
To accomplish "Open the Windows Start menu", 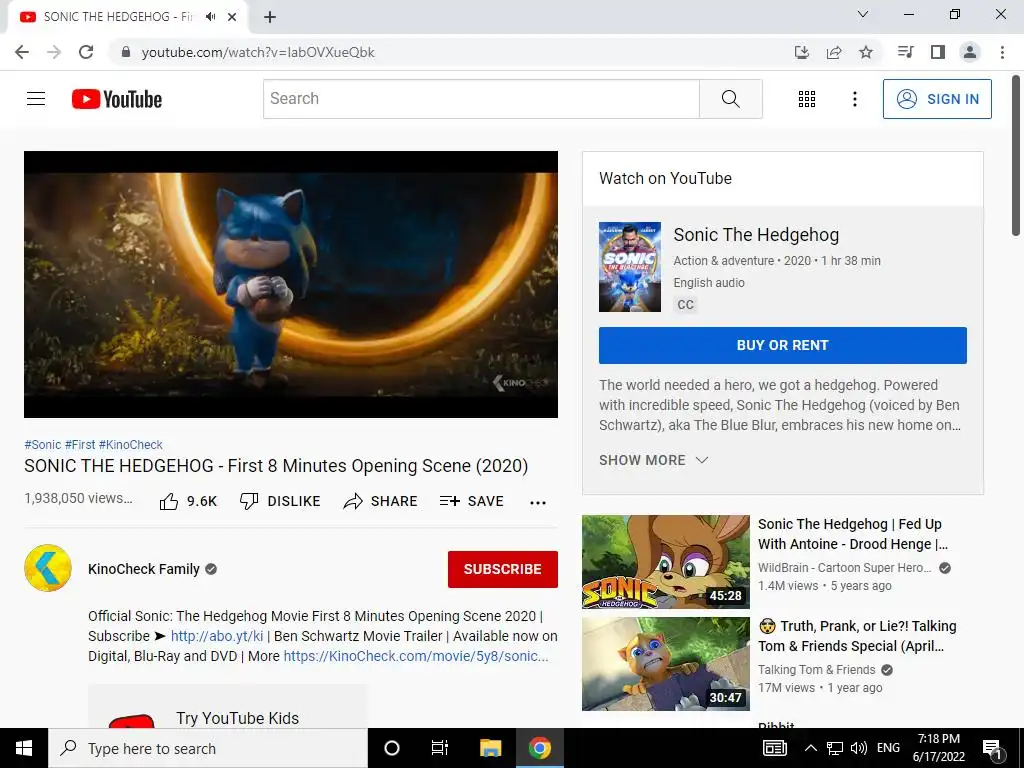I will 24,748.
